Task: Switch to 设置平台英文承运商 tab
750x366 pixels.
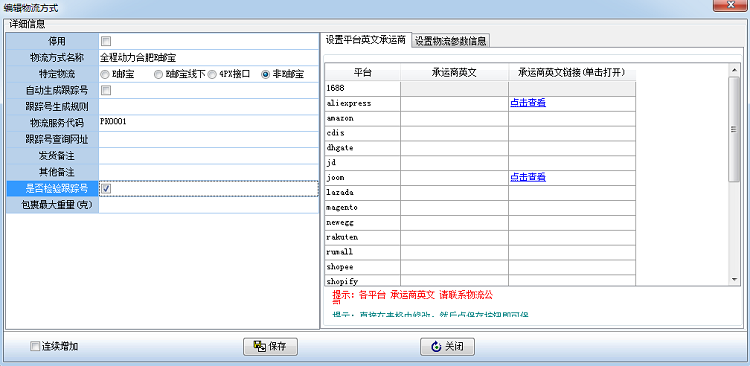Action: tap(366, 40)
